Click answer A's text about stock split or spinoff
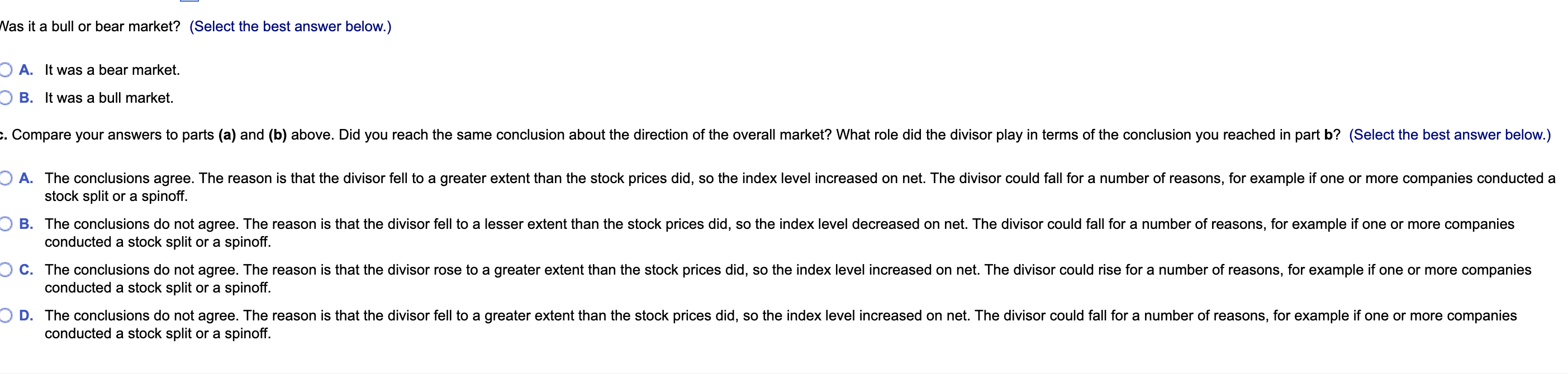The width and height of the screenshot is (1568, 374). [x=116, y=196]
